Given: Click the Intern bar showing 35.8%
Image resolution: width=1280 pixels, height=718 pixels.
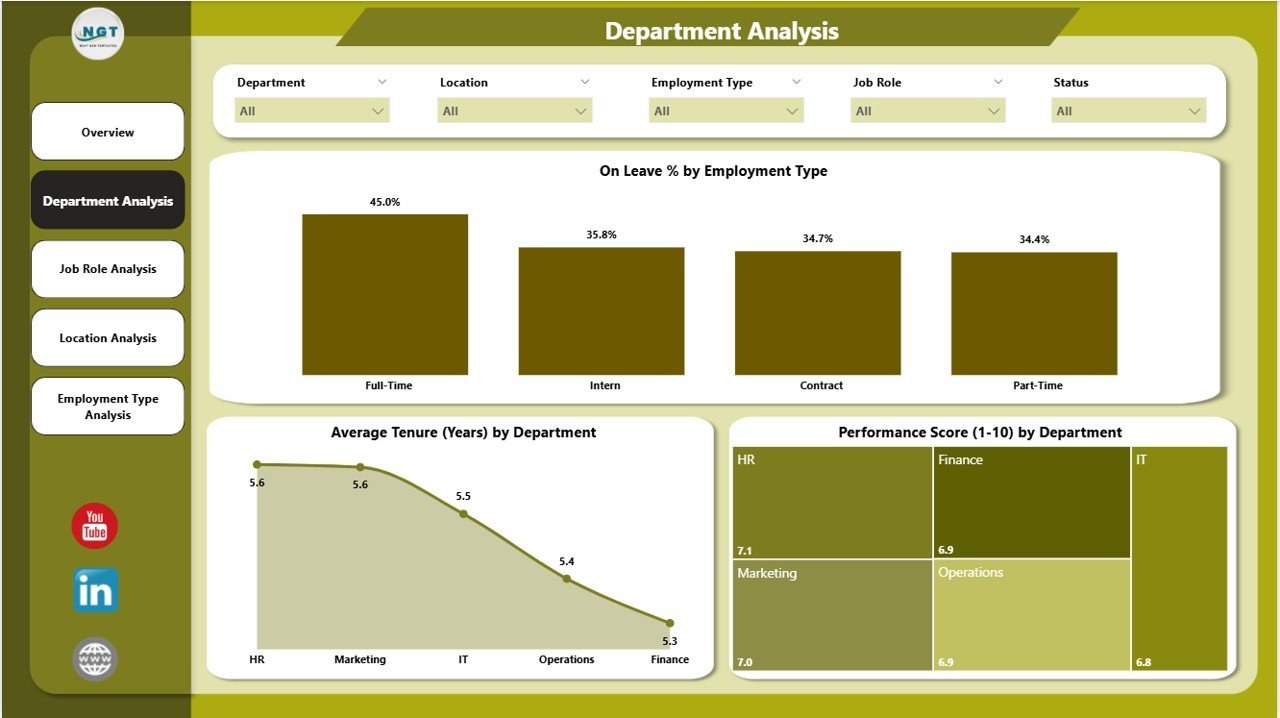Looking at the screenshot, I should (x=601, y=310).
